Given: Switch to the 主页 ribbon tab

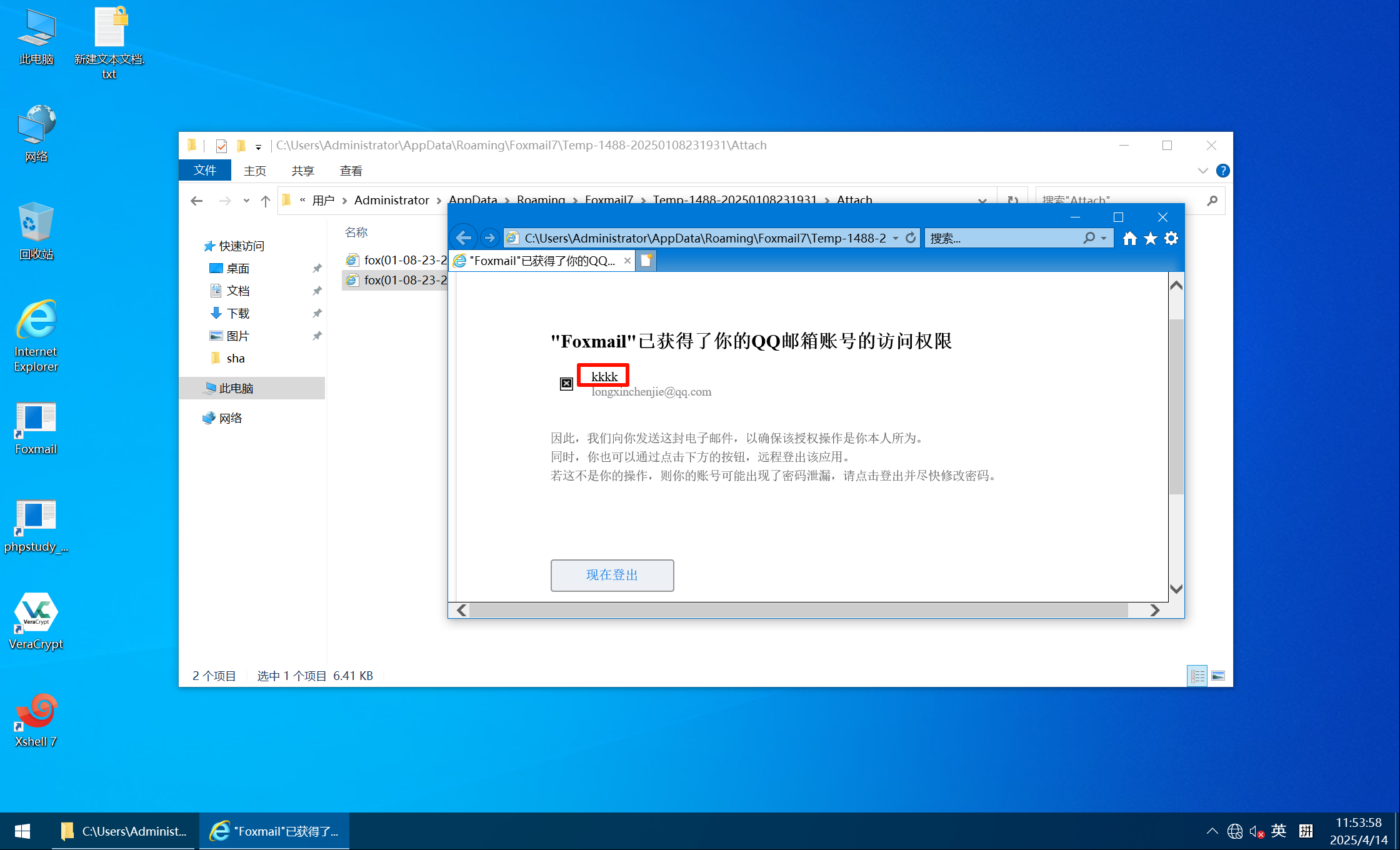Looking at the screenshot, I should 255,171.
